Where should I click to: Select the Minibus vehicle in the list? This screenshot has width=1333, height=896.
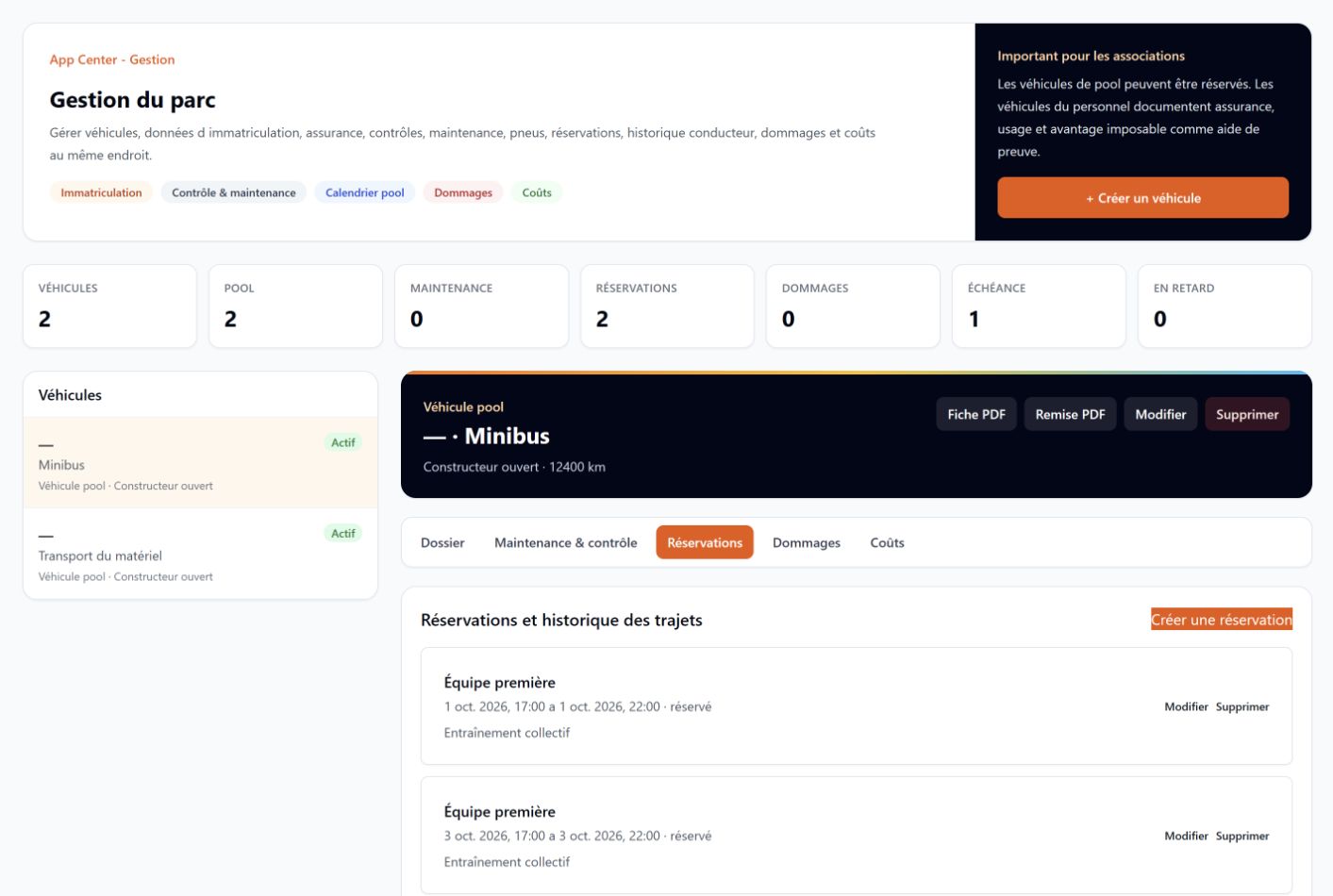pyautogui.click(x=200, y=463)
